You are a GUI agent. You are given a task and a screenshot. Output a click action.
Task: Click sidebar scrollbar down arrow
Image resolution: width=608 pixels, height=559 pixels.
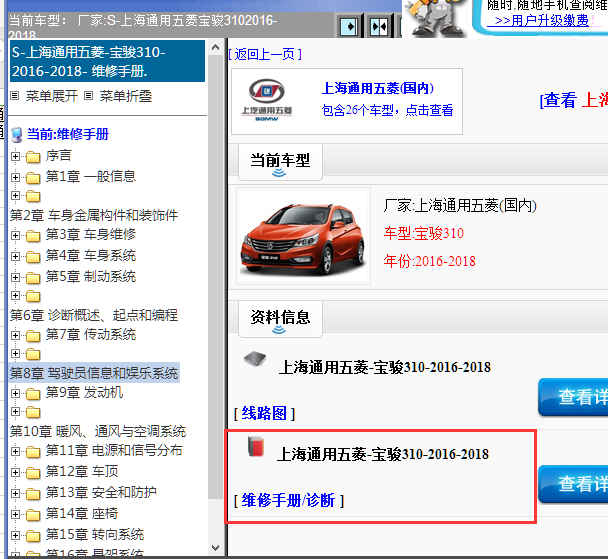point(216,548)
